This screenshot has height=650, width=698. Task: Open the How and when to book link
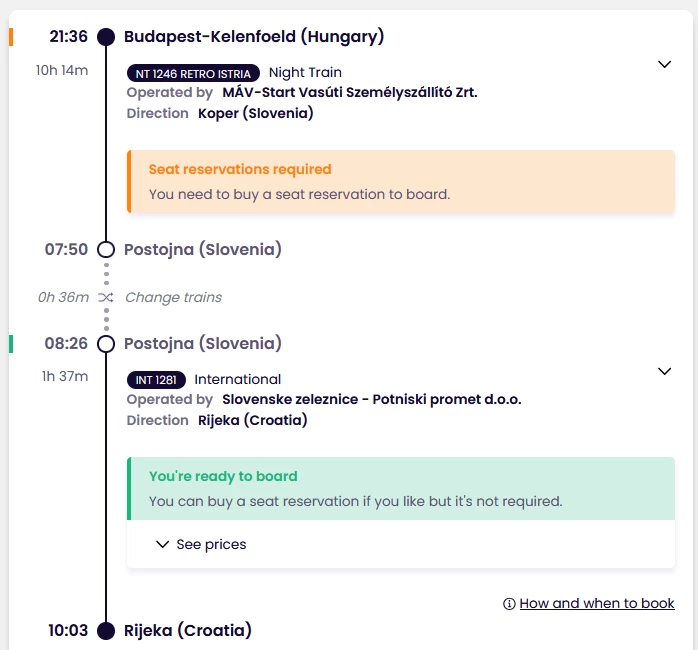tap(597, 604)
